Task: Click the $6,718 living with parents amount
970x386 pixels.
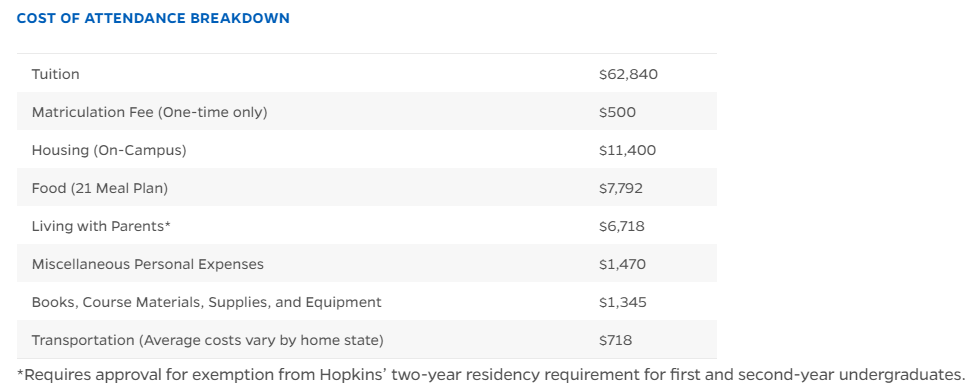Action: (x=621, y=226)
